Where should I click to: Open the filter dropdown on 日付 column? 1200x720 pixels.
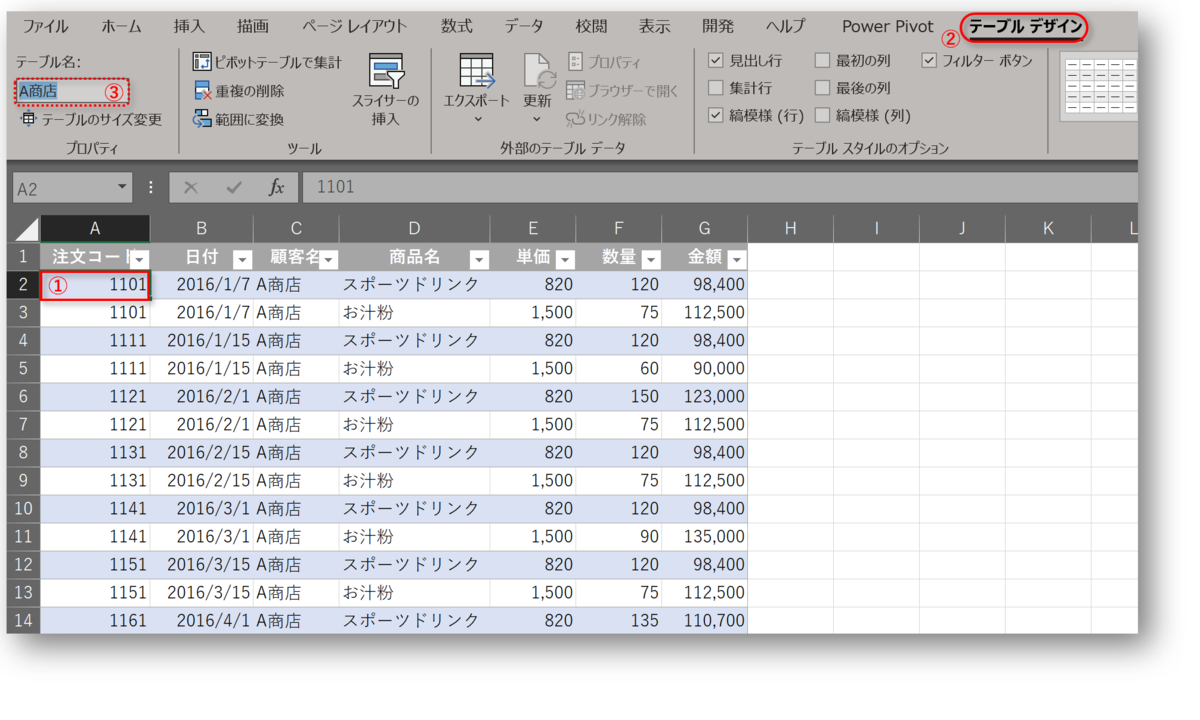click(242, 258)
